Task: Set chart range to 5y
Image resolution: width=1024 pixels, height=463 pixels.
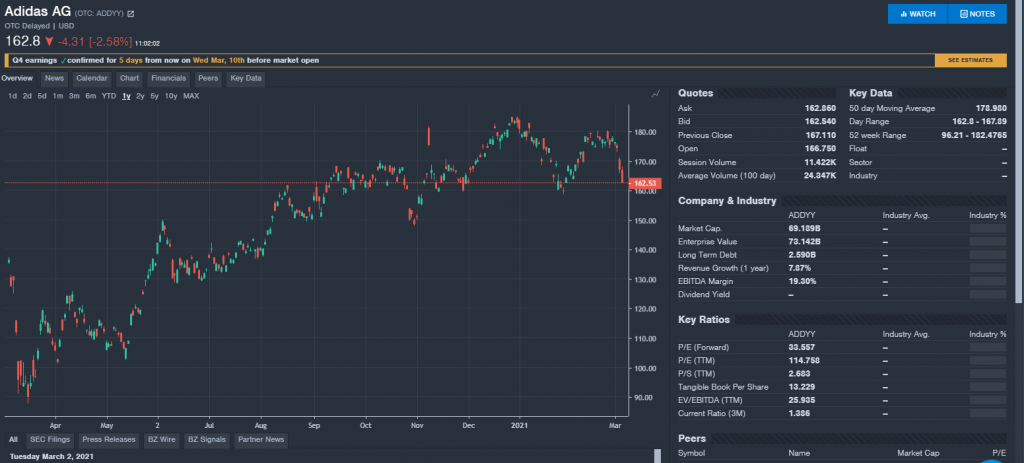Action: 154,96
